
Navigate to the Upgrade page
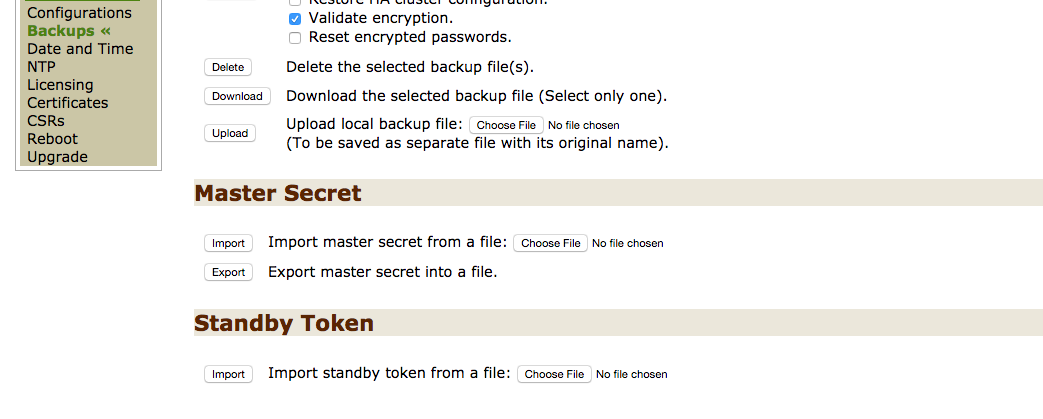coord(57,157)
